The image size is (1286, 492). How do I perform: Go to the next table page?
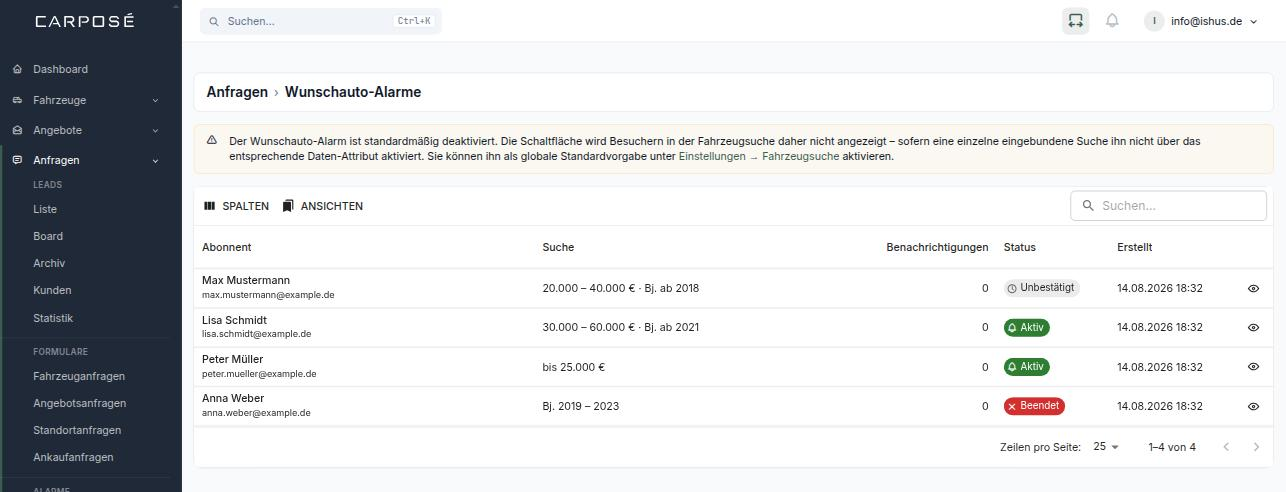(1257, 447)
